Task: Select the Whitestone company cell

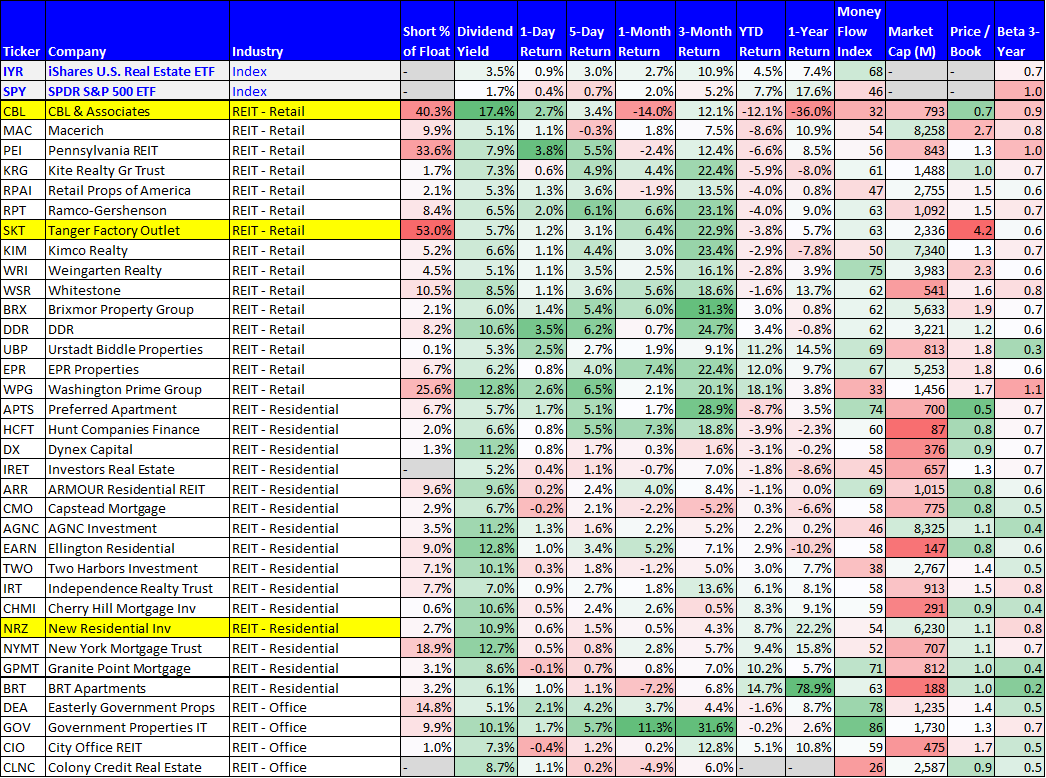Action: tap(137, 290)
